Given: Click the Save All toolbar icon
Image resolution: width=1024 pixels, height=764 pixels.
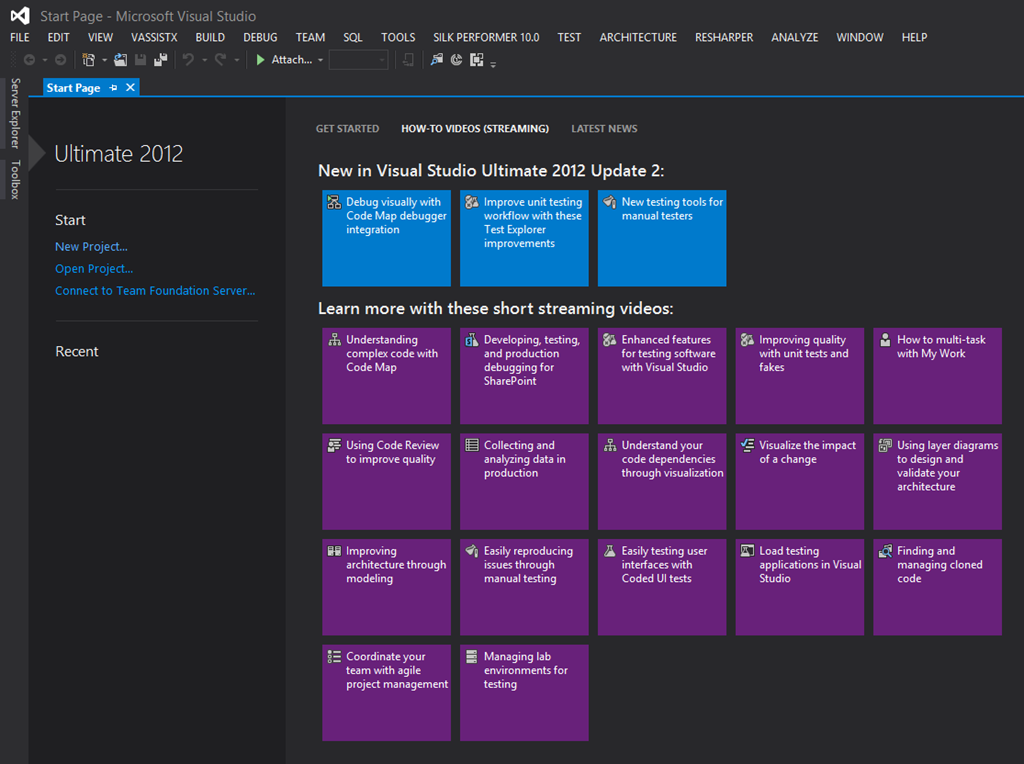Looking at the screenshot, I should click(160, 60).
